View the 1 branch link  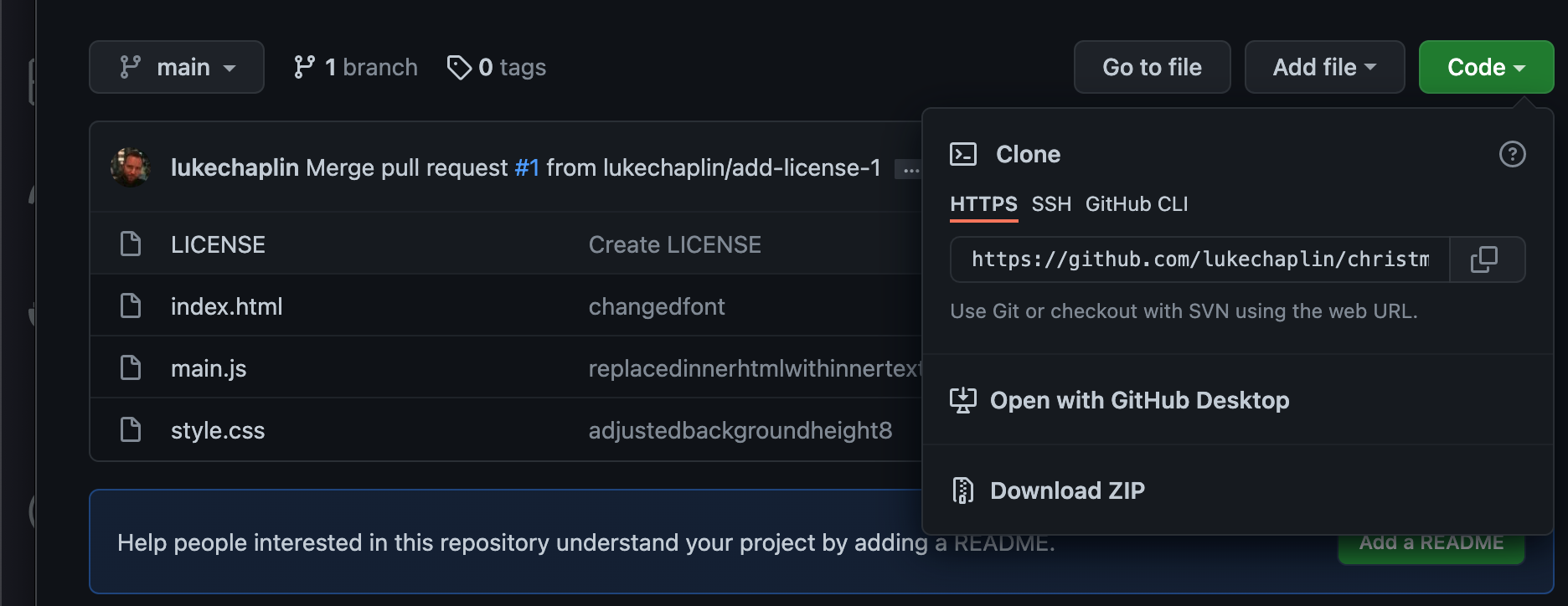(x=355, y=67)
